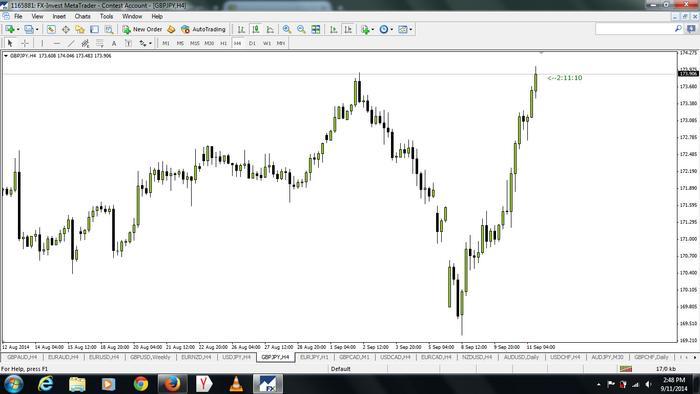Open the Window menu

(132, 16)
